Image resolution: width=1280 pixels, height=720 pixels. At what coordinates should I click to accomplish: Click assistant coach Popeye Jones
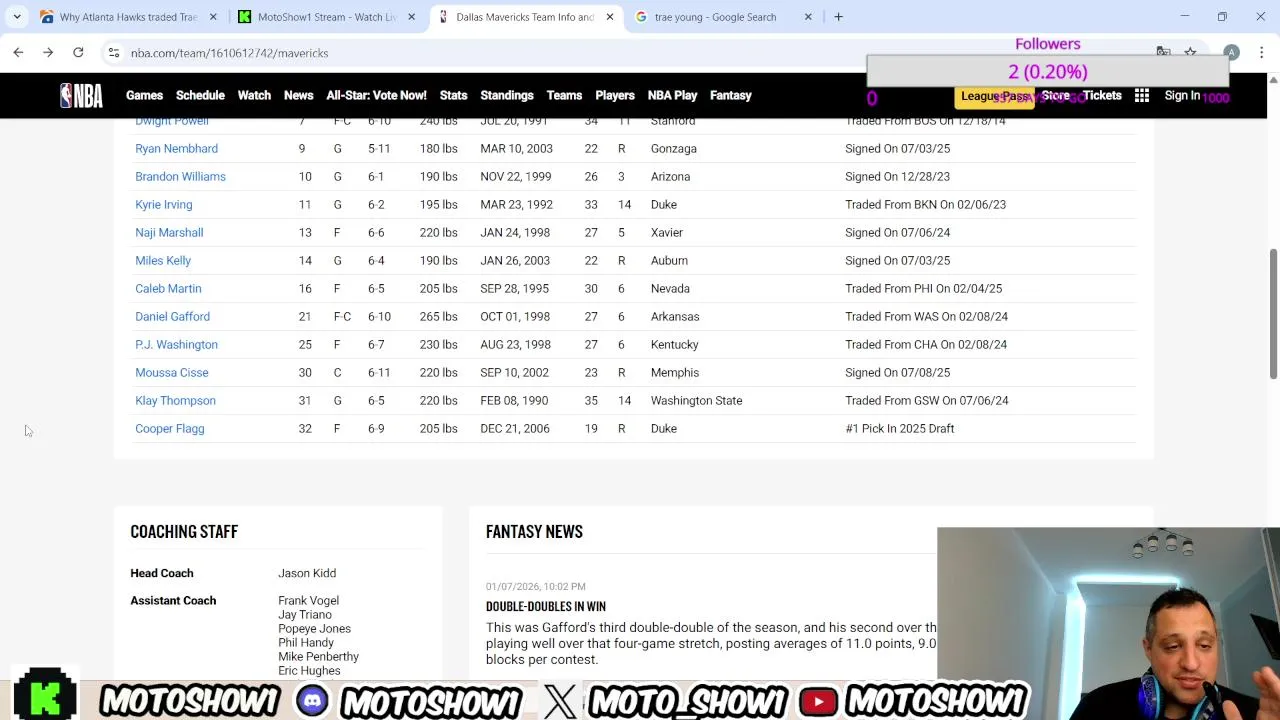click(314, 628)
